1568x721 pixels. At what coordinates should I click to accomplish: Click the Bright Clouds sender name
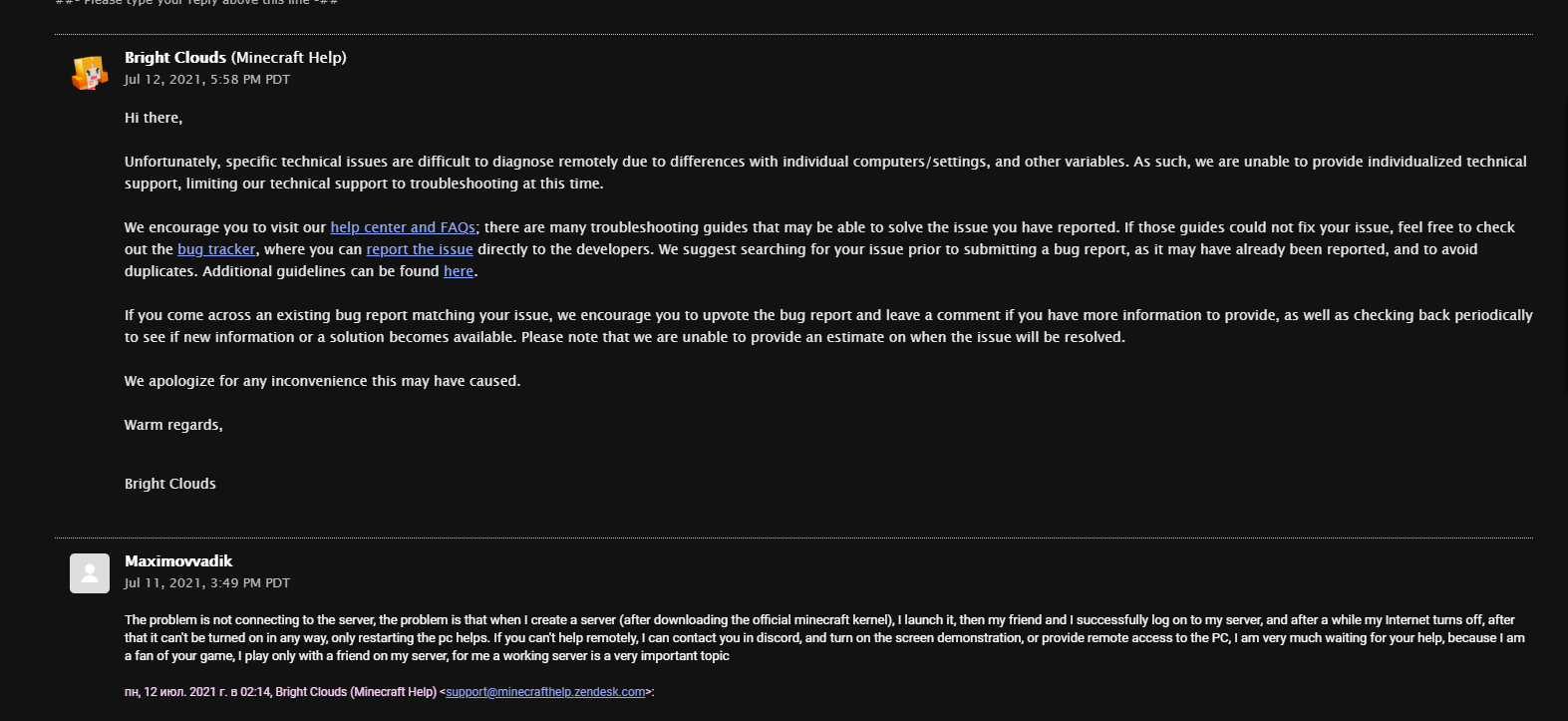pos(175,58)
